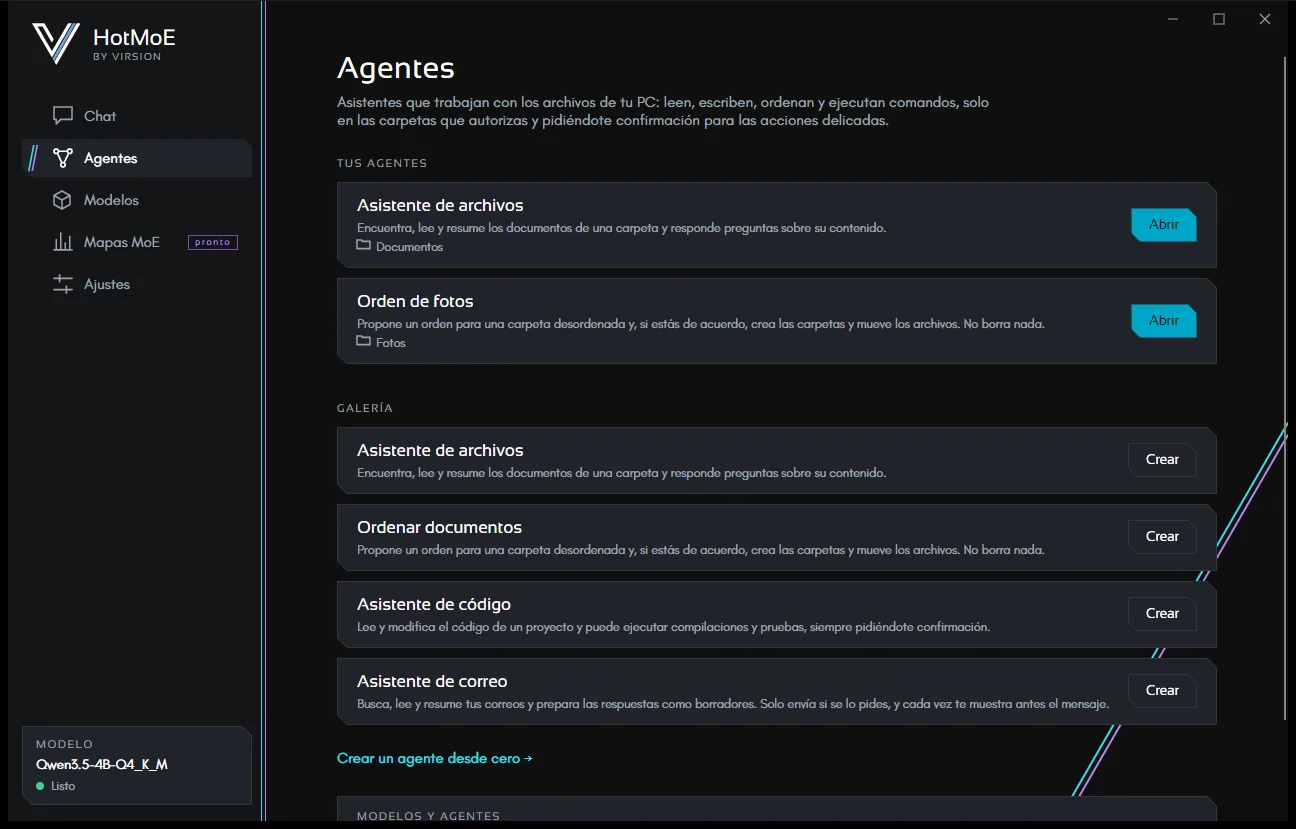This screenshot has width=1296, height=829.
Task: Click the Ajustes sliders icon
Action: click(x=63, y=284)
